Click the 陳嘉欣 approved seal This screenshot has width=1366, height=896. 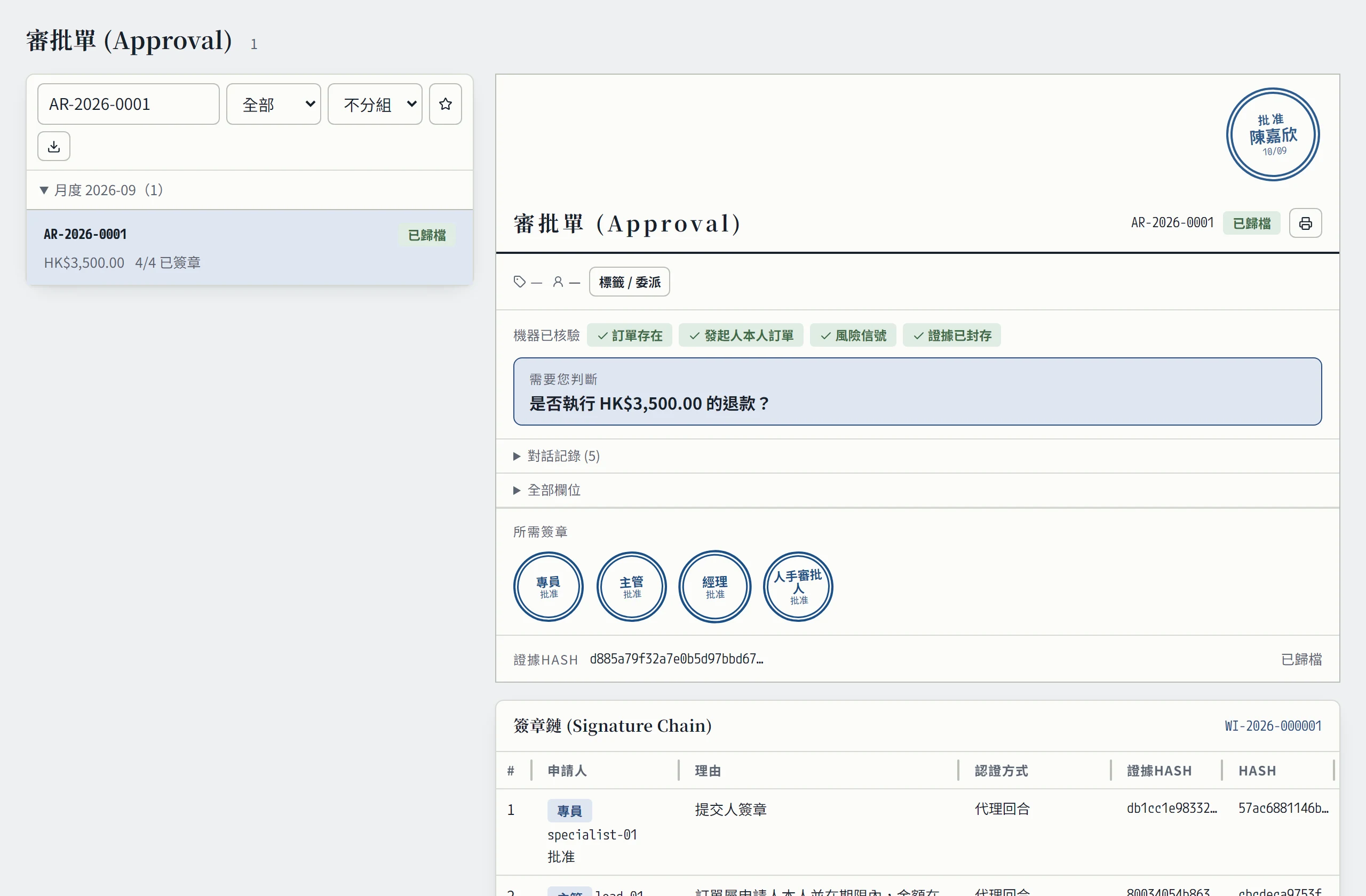tap(1273, 134)
